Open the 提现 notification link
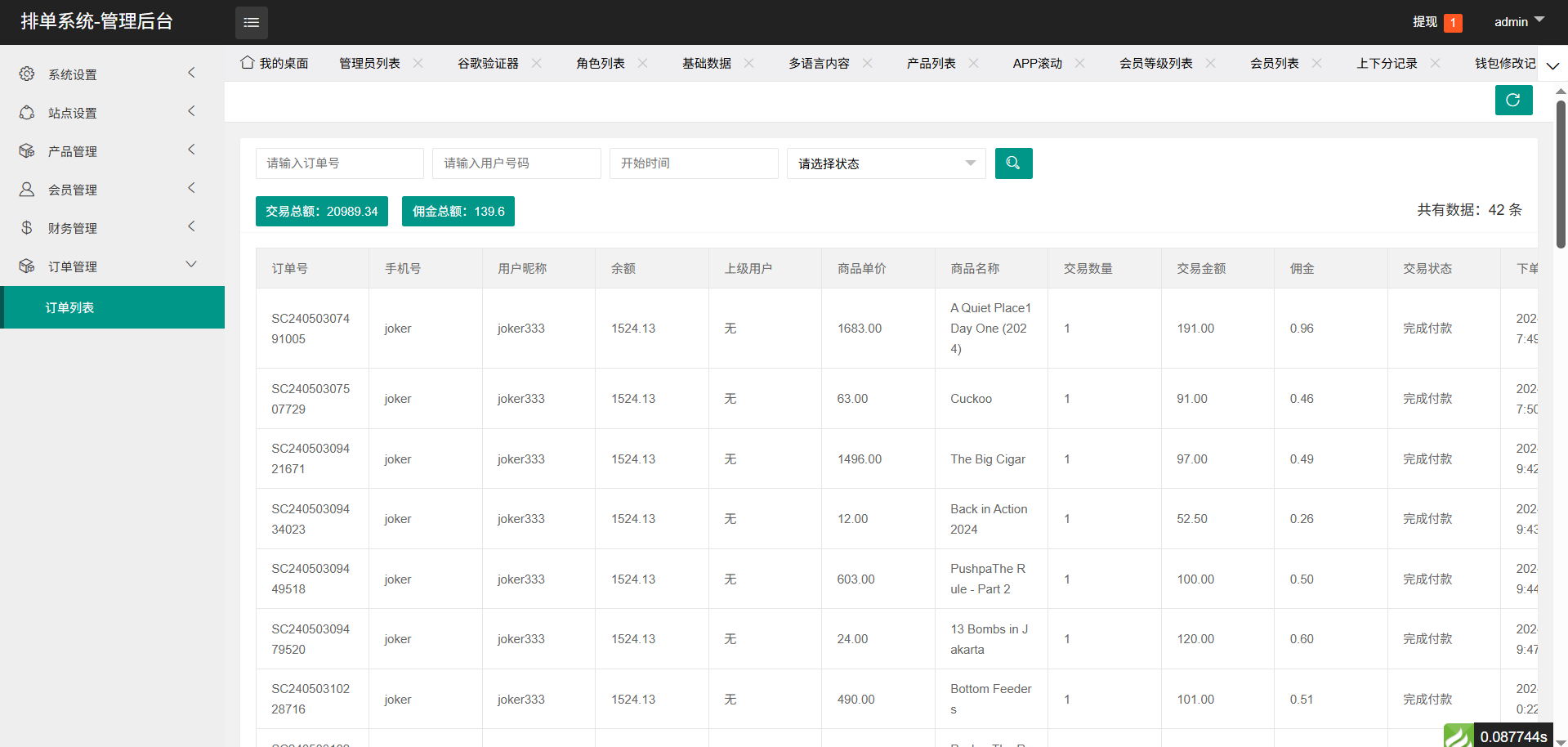Image resolution: width=1568 pixels, height=747 pixels. 1425,22
